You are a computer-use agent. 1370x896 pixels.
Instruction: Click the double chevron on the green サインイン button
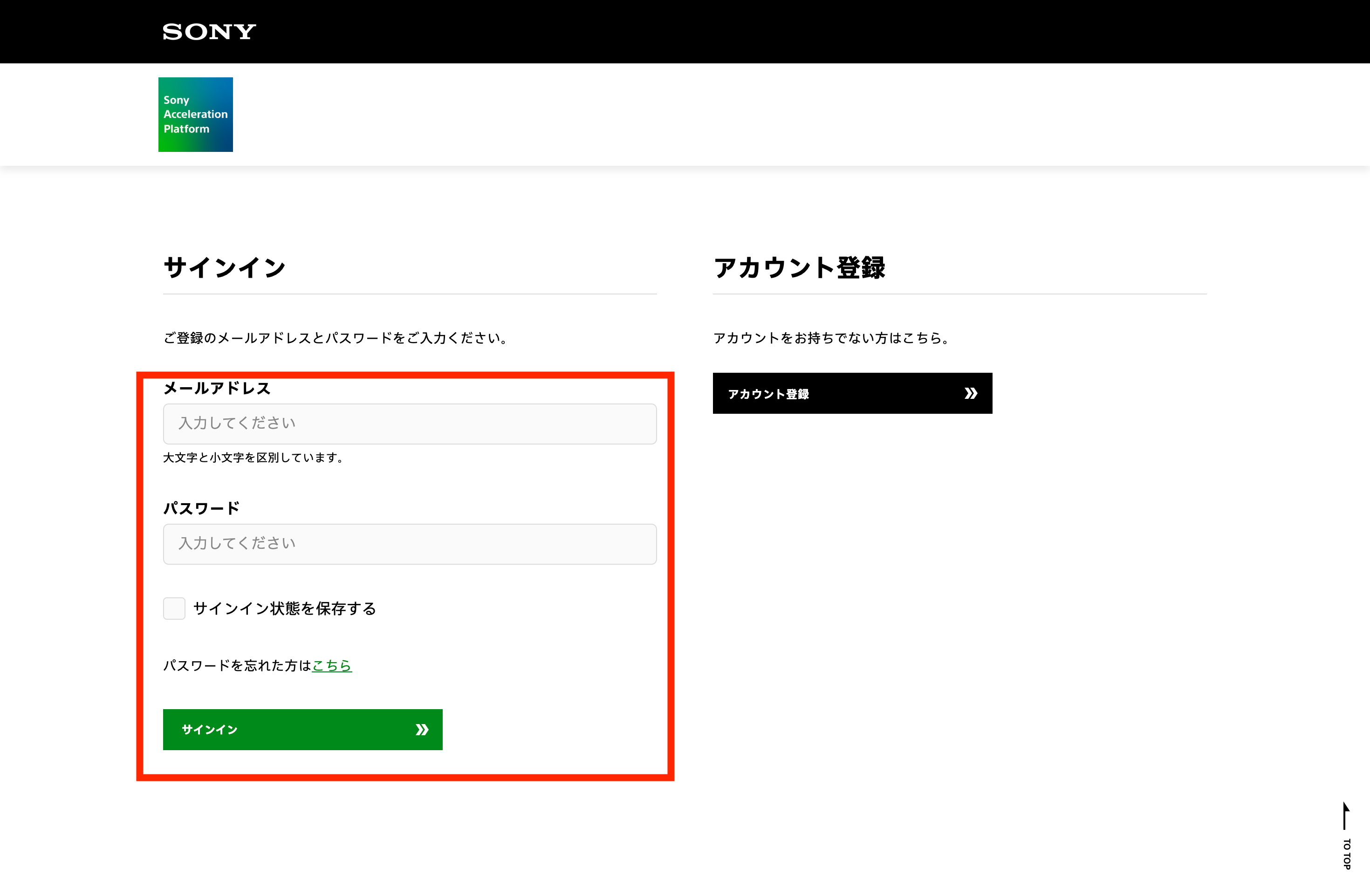(x=422, y=730)
